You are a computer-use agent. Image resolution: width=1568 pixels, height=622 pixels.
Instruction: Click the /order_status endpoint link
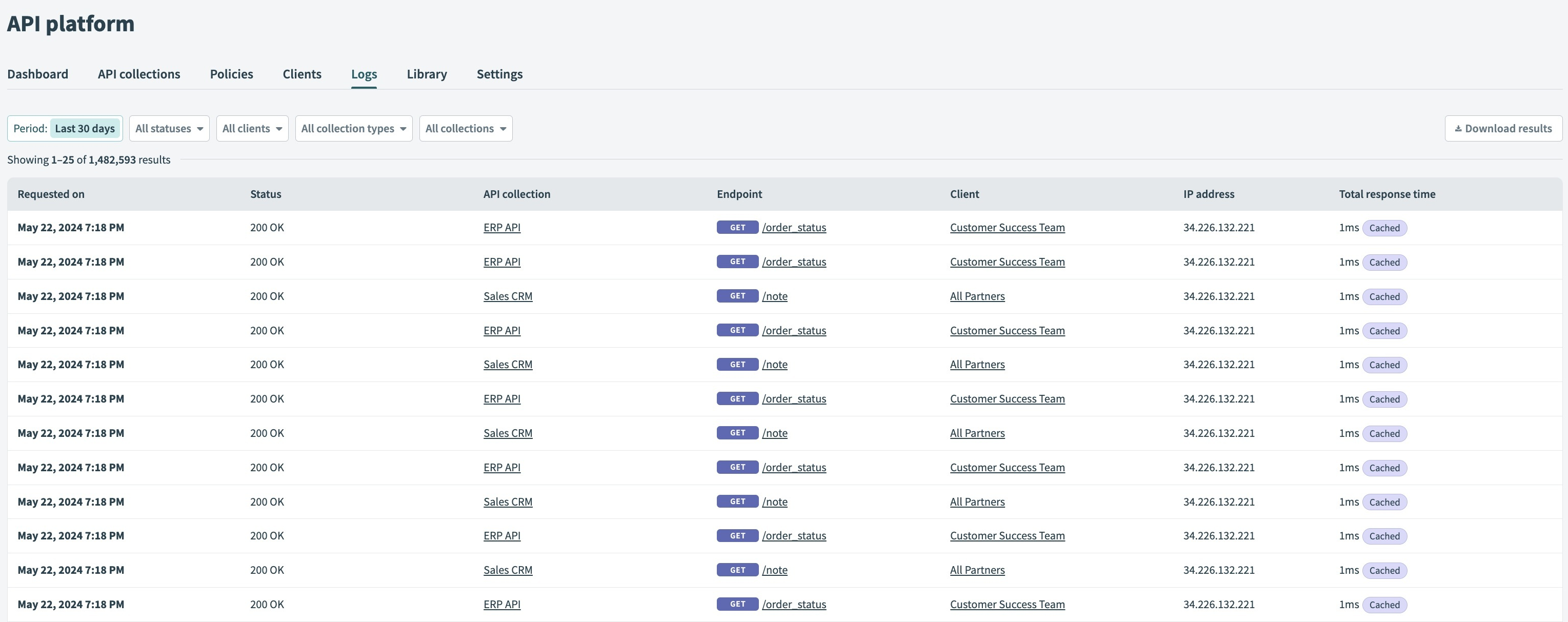(x=794, y=227)
